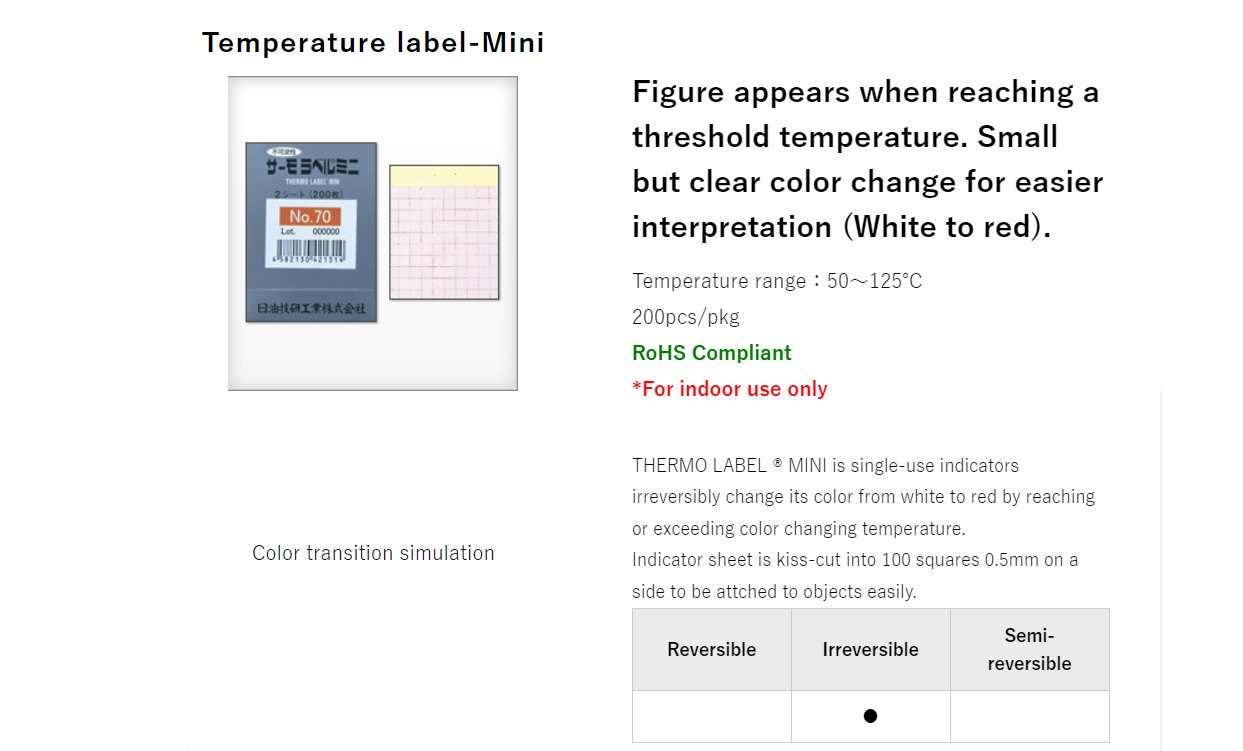Click the empty cell under Semi-reversible

pos(1029,716)
